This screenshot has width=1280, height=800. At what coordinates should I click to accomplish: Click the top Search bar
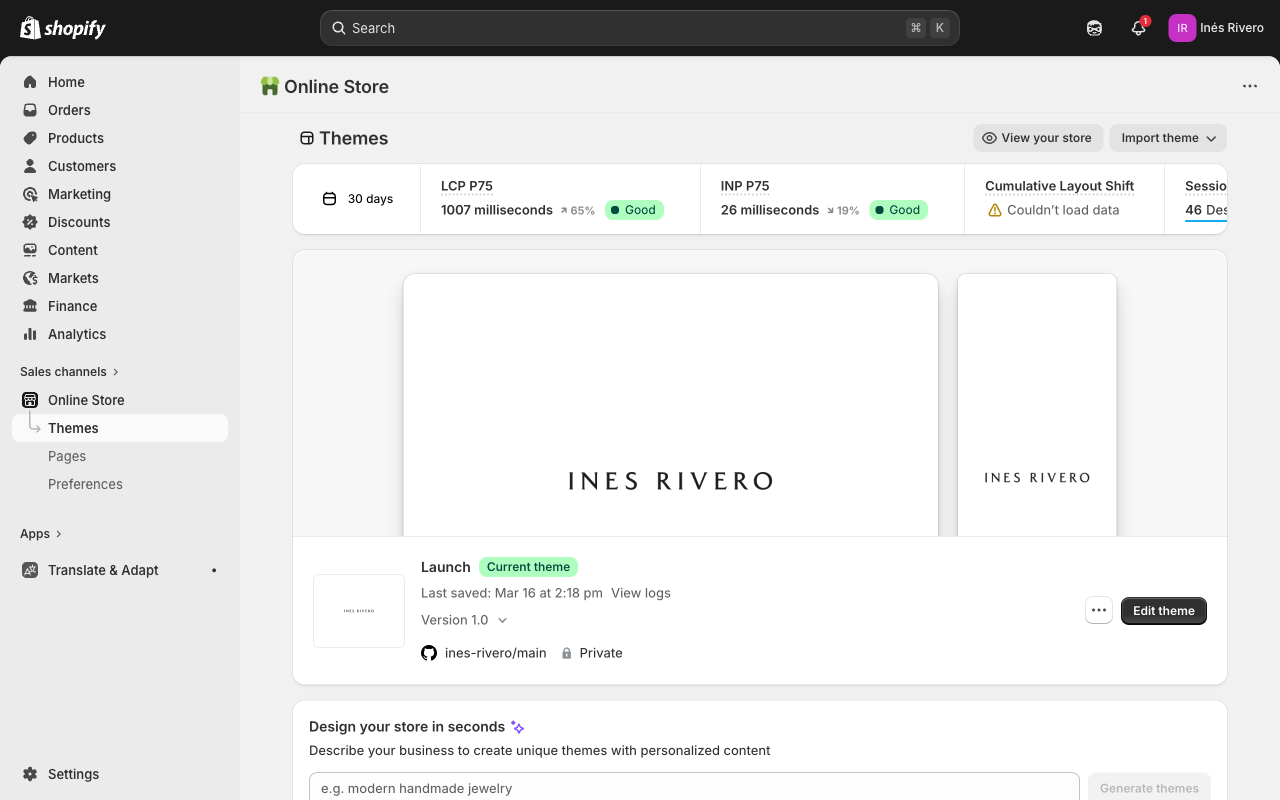click(640, 28)
